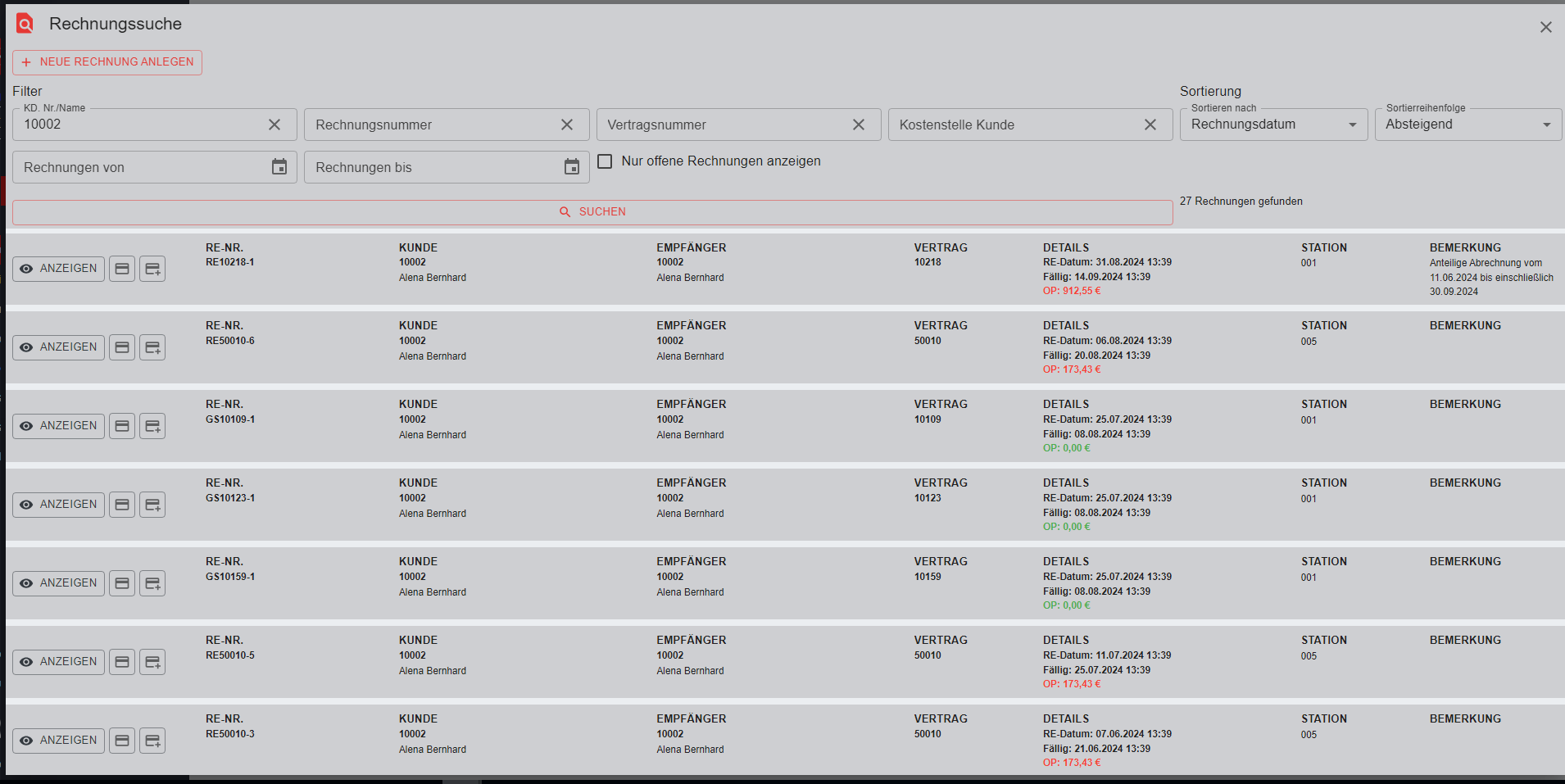Click payment card icon for invoice GS10109-1

122,426
